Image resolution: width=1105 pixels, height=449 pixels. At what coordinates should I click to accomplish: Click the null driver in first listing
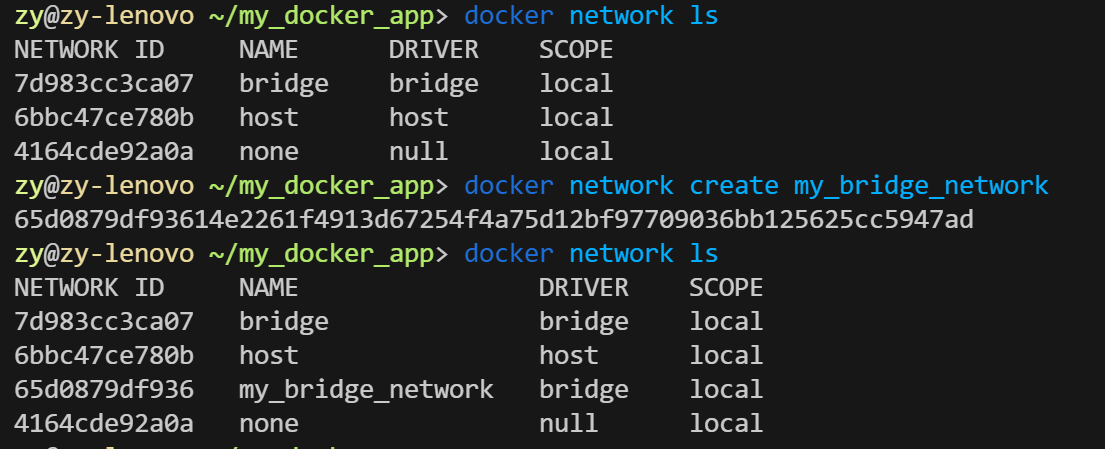pyautogui.click(x=419, y=152)
